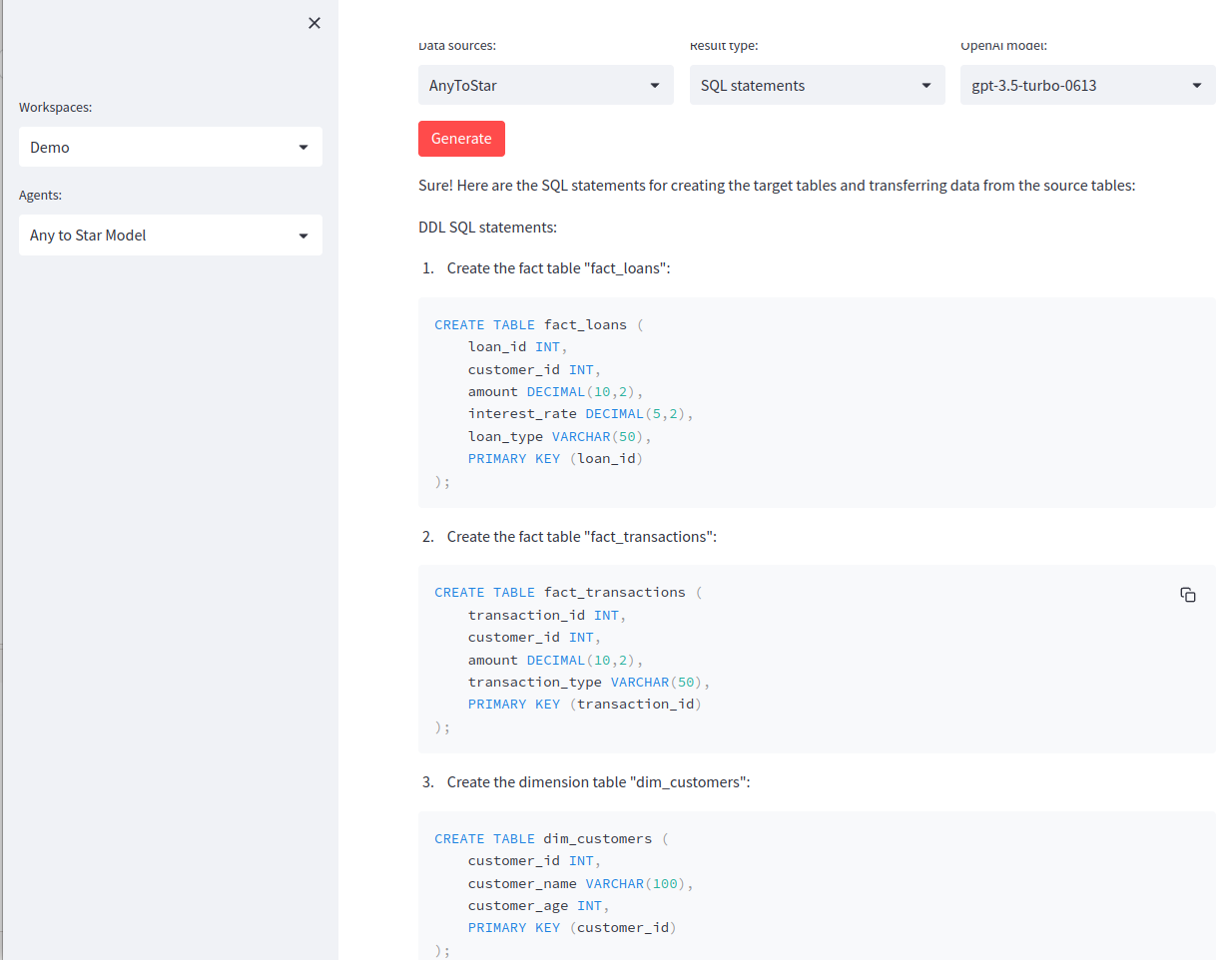Click the Generate button
The height and width of the screenshot is (960, 1232).
(x=461, y=138)
